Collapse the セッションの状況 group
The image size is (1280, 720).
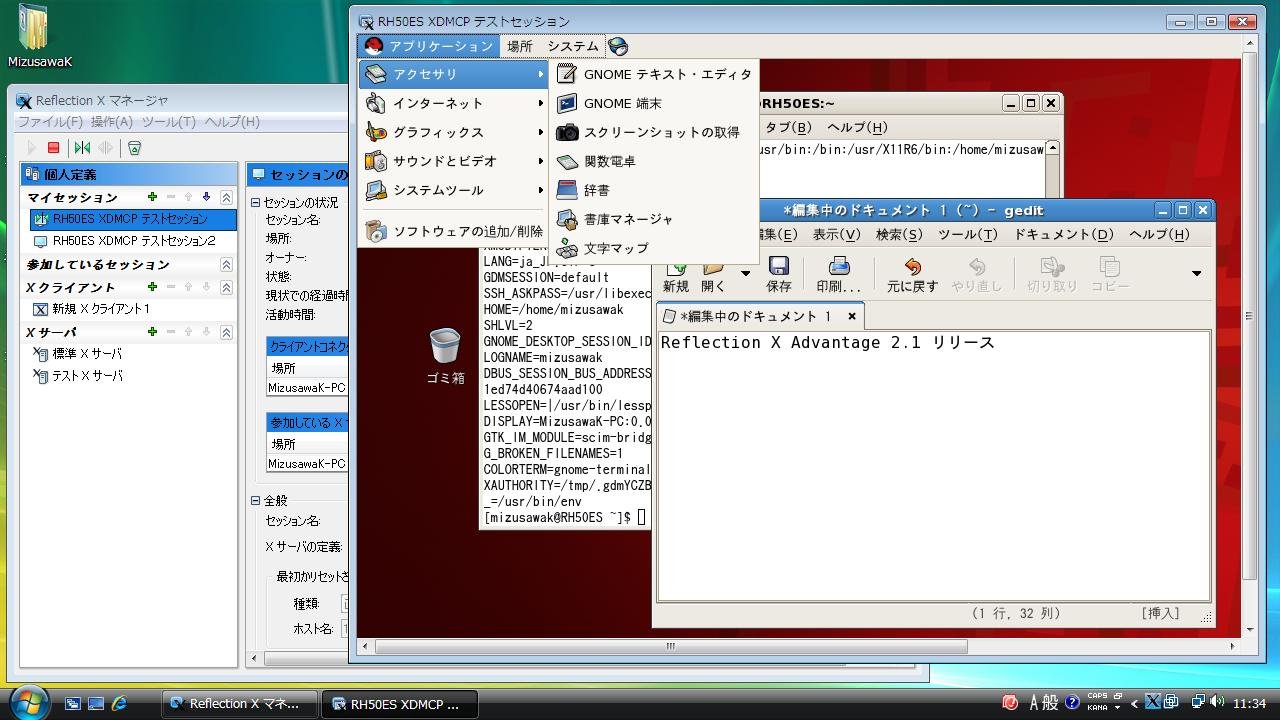256,202
